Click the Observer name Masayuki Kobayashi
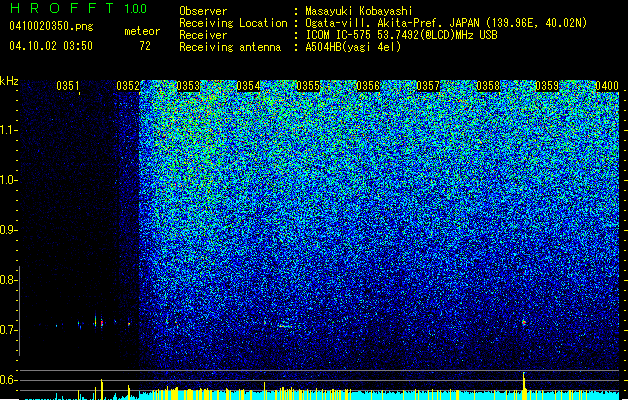629x400 pixels. 359,11
